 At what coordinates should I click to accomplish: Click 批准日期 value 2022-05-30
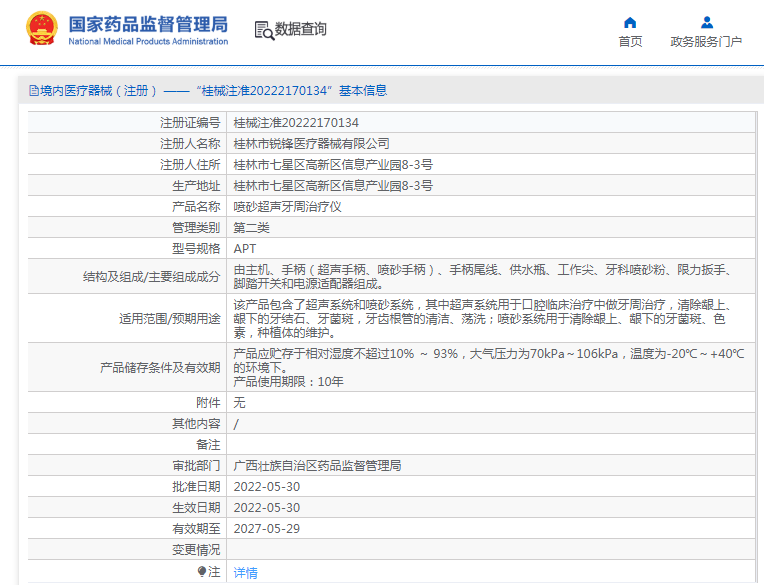coord(267,487)
